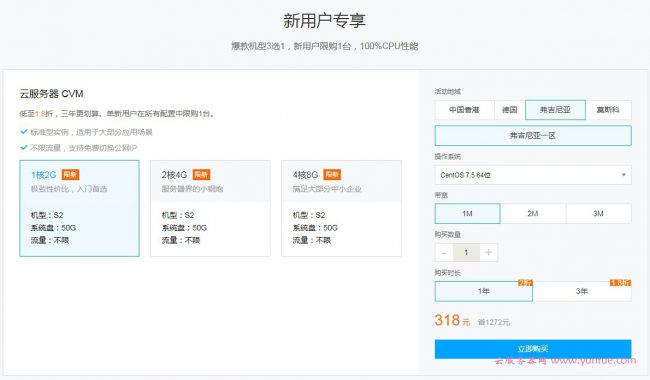Viewport: 650px width, 380px height.
Task: Choose the 弗吉尼亚 region tab
Action: pos(555,110)
